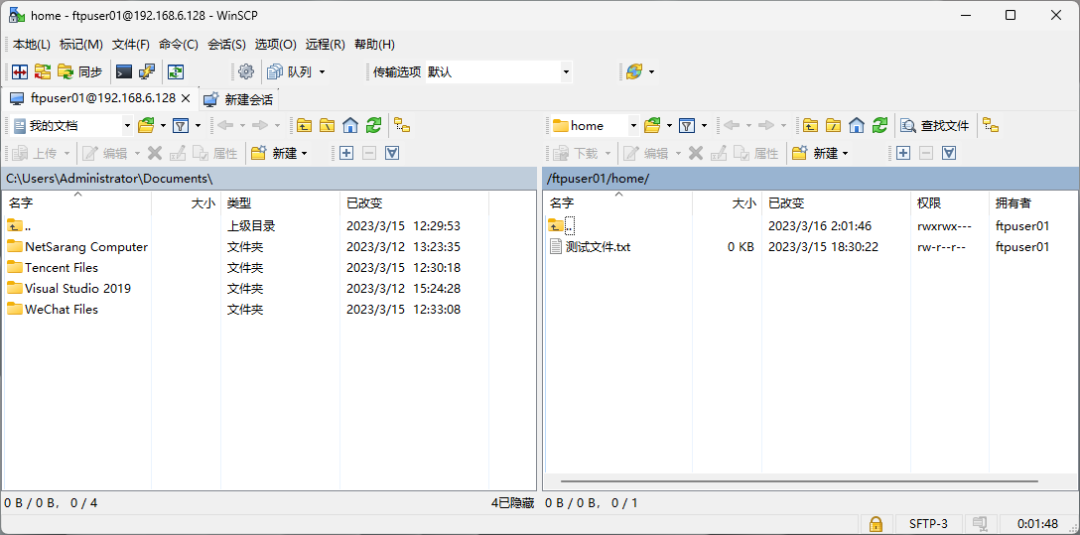The height and width of the screenshot is (535, 1080).
Task: Click the 队列 queue button
Action: pos(290,72)
